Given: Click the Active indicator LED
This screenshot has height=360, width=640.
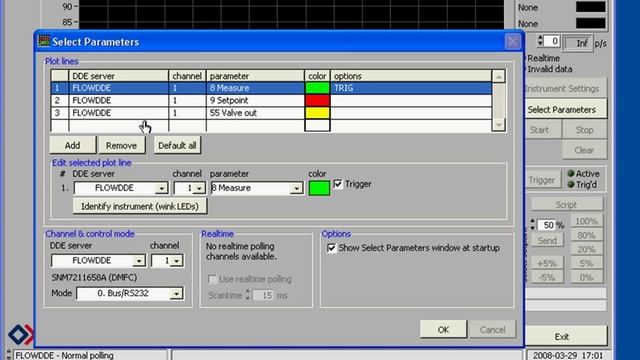Looking at the screenshot, I should click(x=571, y=173).
